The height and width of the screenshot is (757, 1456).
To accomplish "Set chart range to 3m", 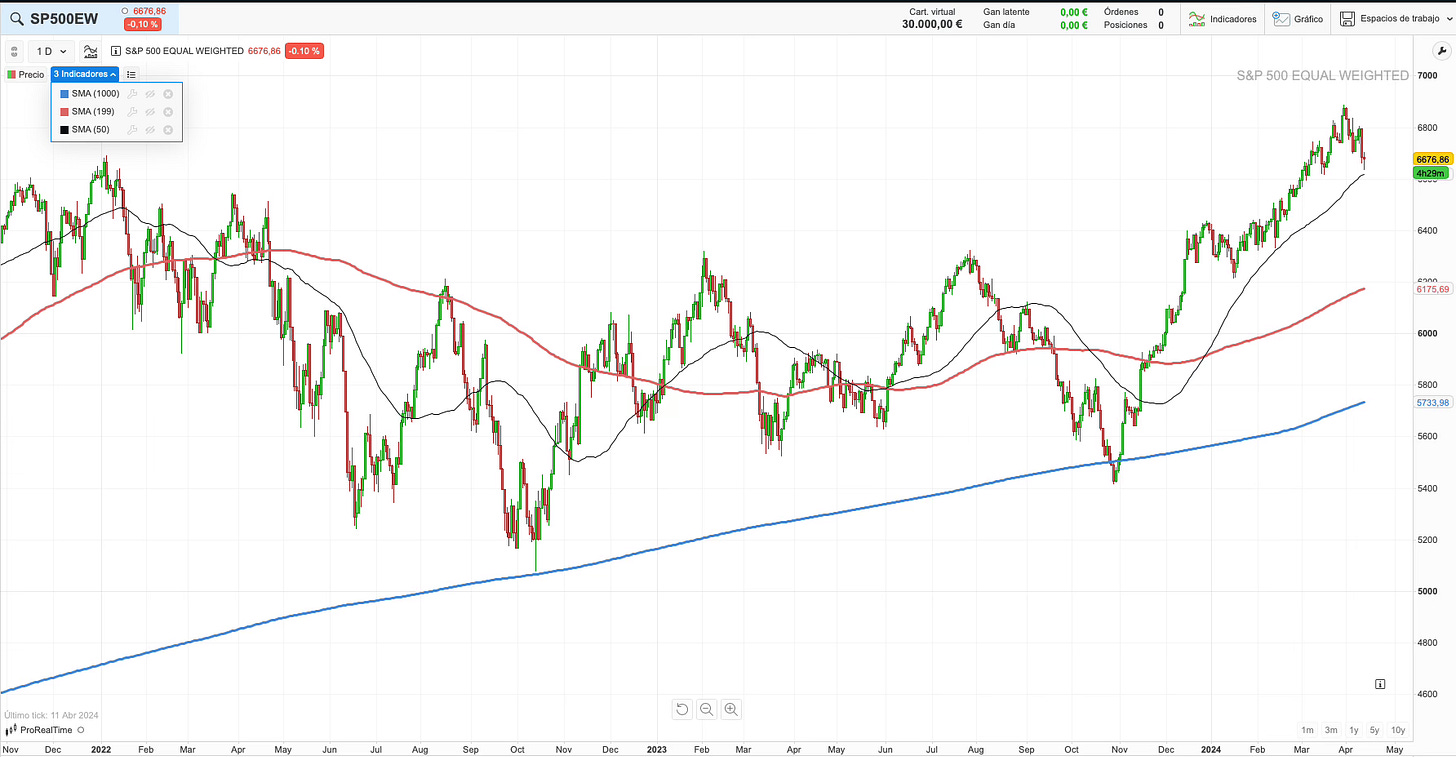I will [1331, 730].
